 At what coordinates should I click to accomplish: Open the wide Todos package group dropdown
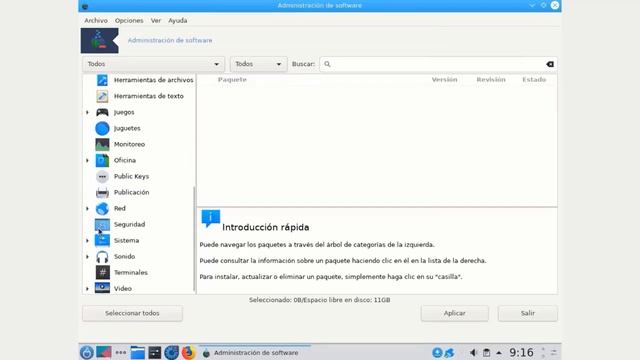(153, 64)
